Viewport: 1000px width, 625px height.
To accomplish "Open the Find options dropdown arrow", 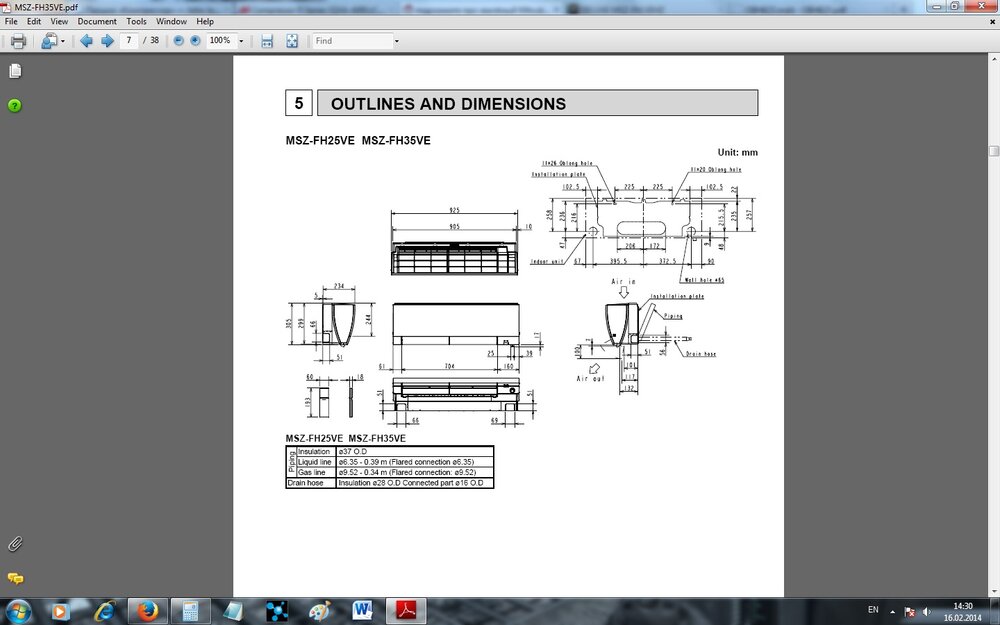I will point(397,41).
